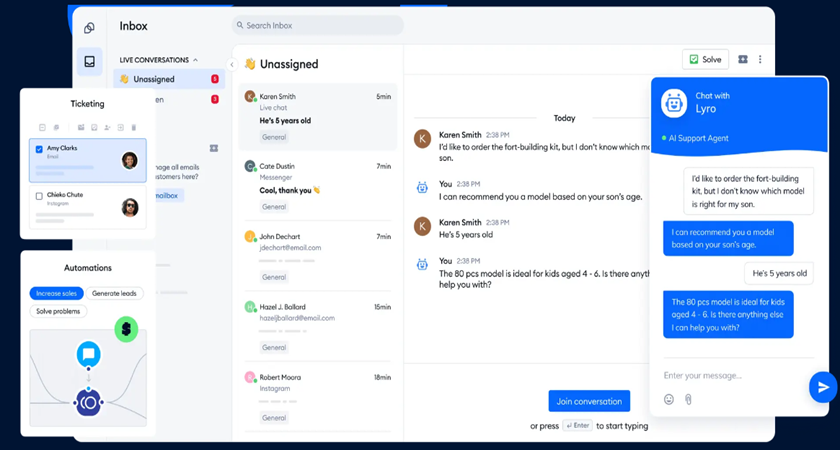Viewport: 840px width, 450px height.
Task: Click 'I can recommend you a model' Lyro bubble
Action: (x=728, y=238)
